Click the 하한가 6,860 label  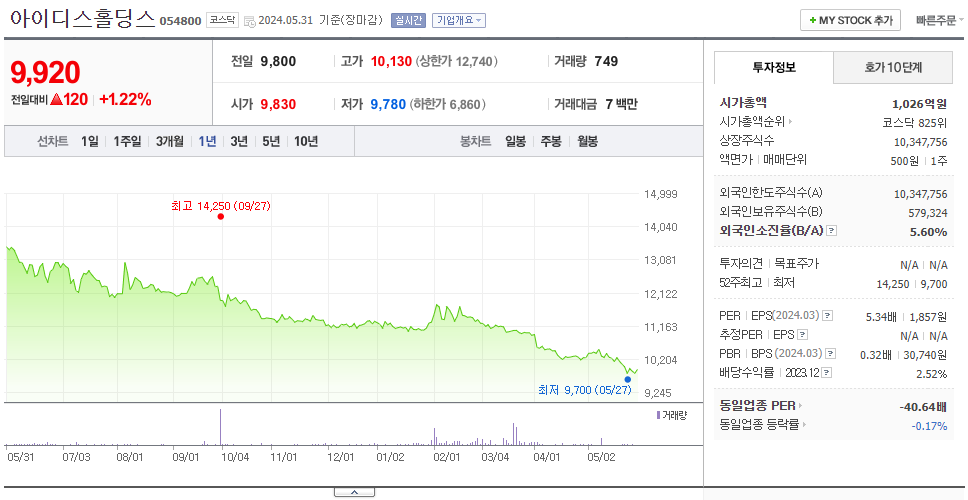coord(448,104)
